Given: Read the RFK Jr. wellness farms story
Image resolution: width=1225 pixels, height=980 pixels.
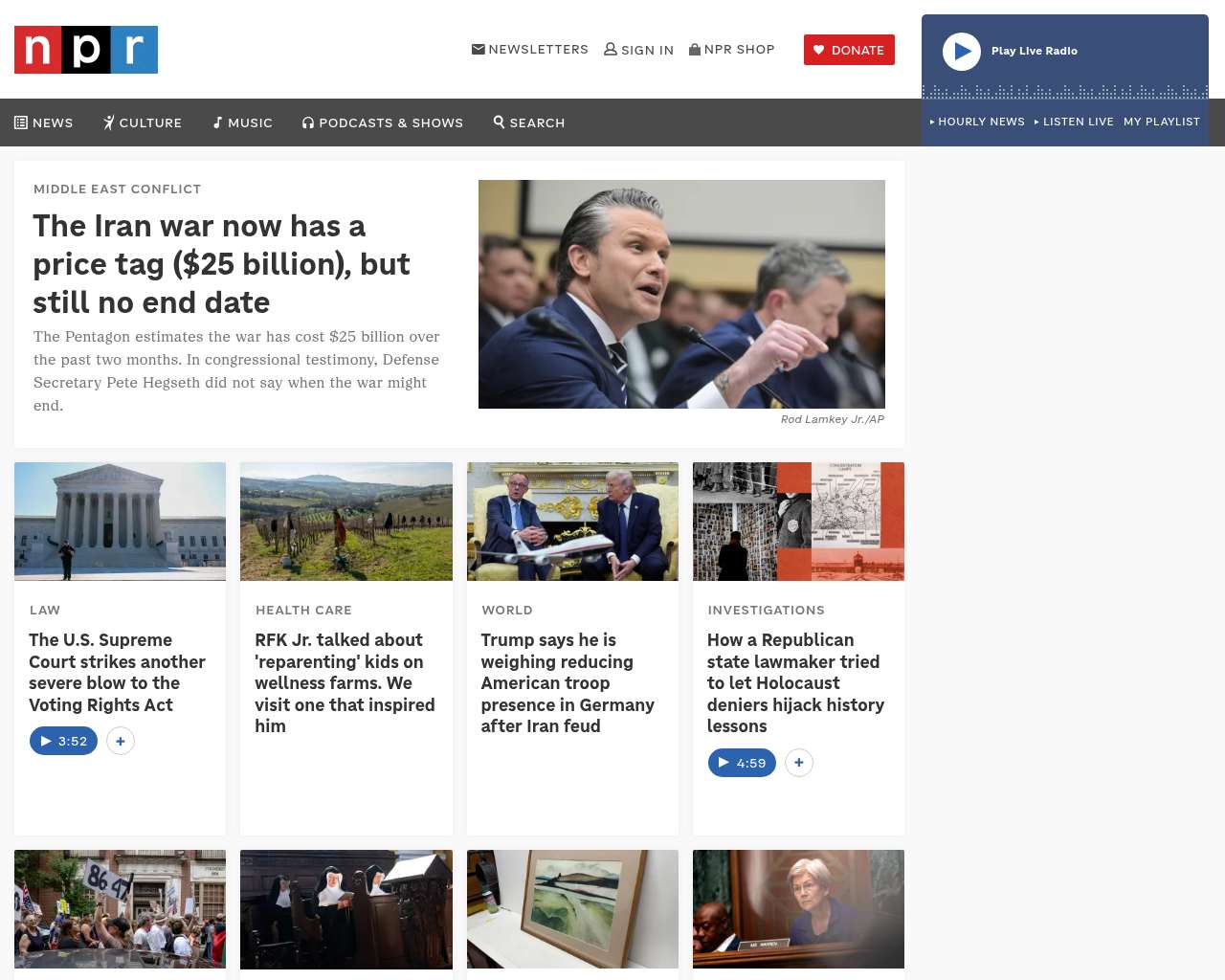Looking at the screenshot, I should (345, 683).
